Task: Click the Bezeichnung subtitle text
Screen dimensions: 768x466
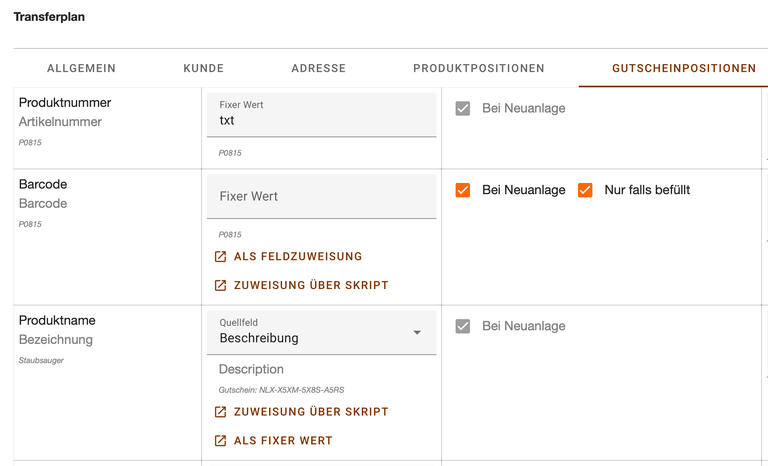Action: (55, 340)
